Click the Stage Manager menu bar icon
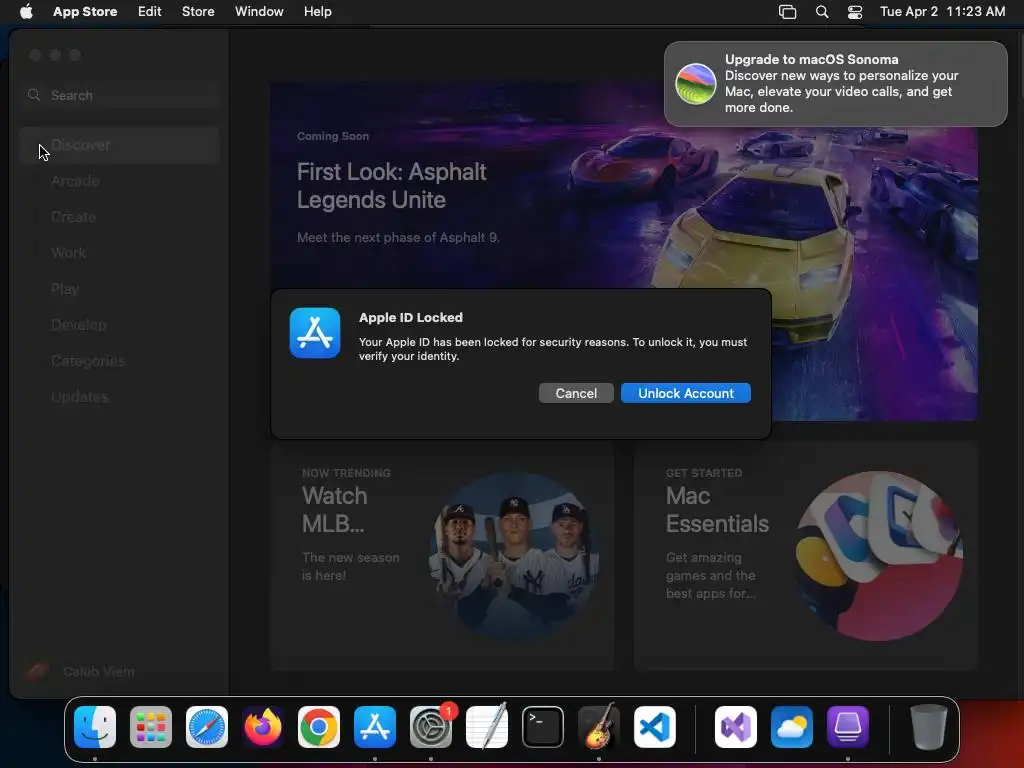The height and width of the screenshot is (768, 1024). click(788, 12)
